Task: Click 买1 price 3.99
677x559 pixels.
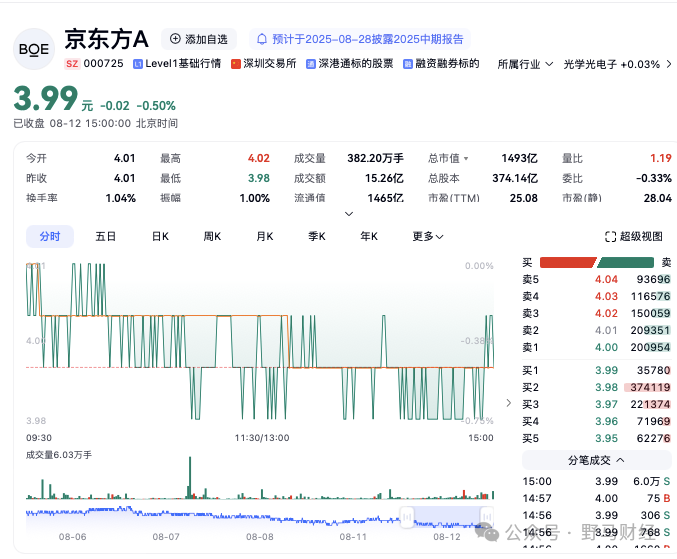Action: click(x=606, y=370)
